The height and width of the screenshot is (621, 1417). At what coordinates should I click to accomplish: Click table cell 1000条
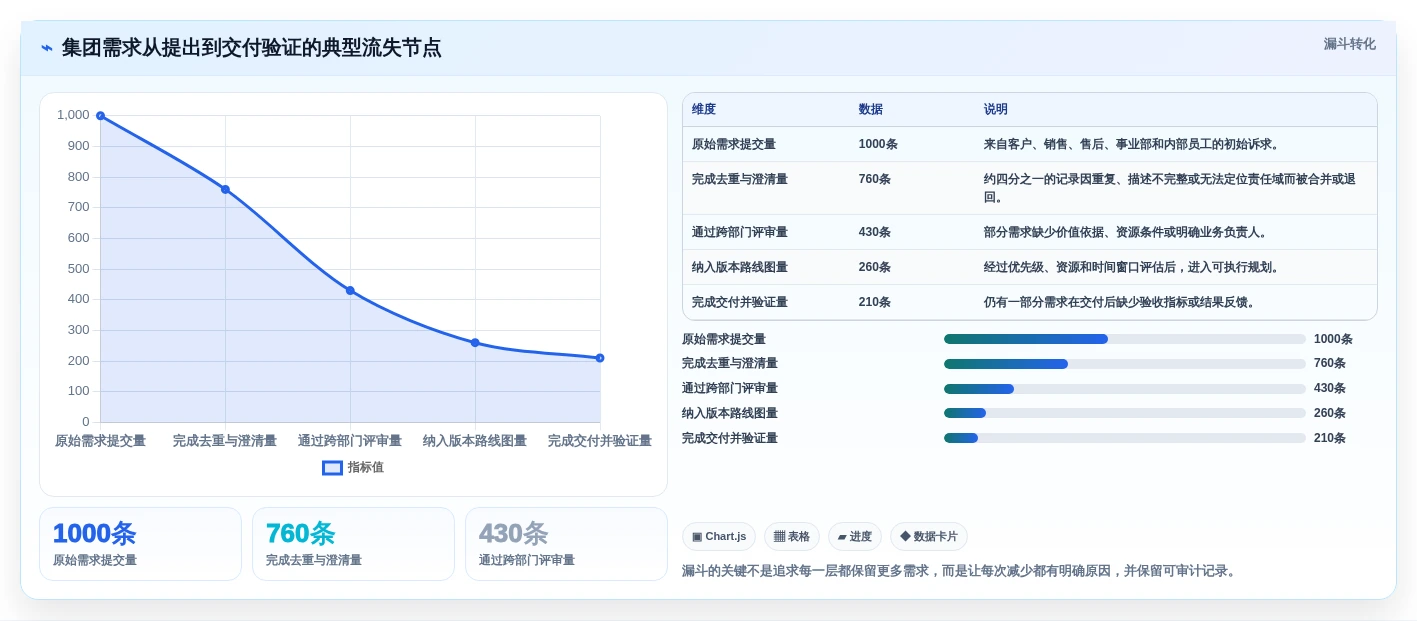click(x=878, y=144)
